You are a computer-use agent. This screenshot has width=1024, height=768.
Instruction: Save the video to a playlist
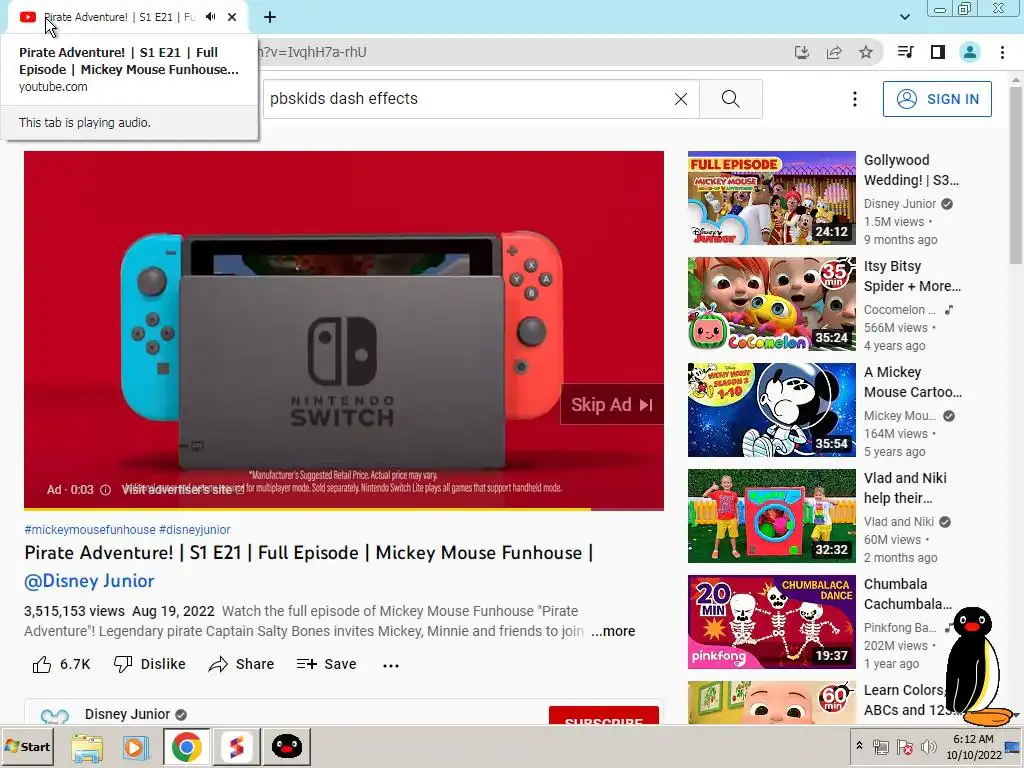pyautogui.click(x=327, y=664)
